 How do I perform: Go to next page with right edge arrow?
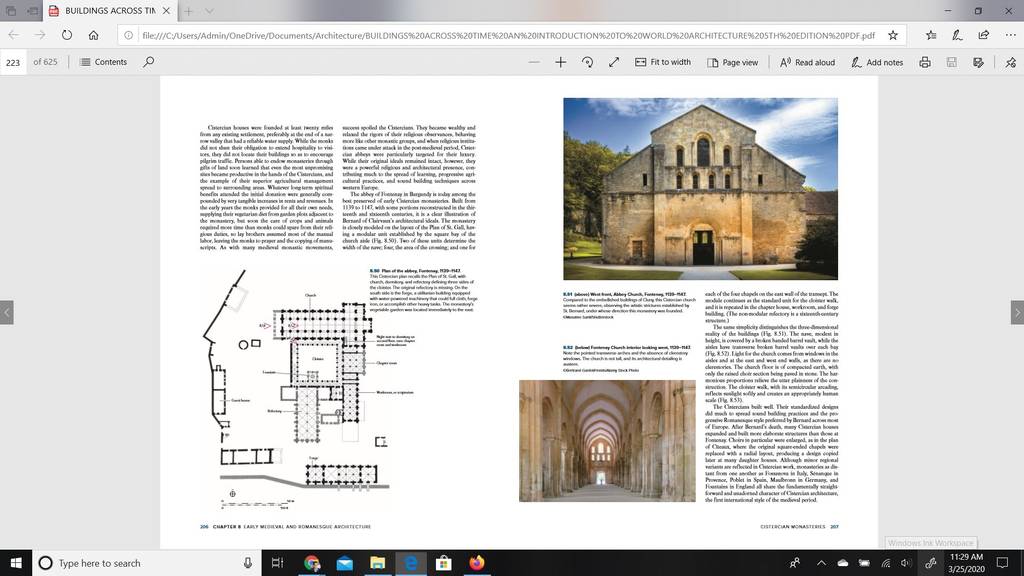point(1017,312)
